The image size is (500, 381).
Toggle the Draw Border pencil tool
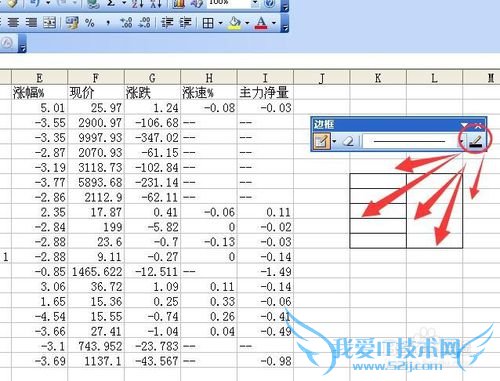[321, 141]
